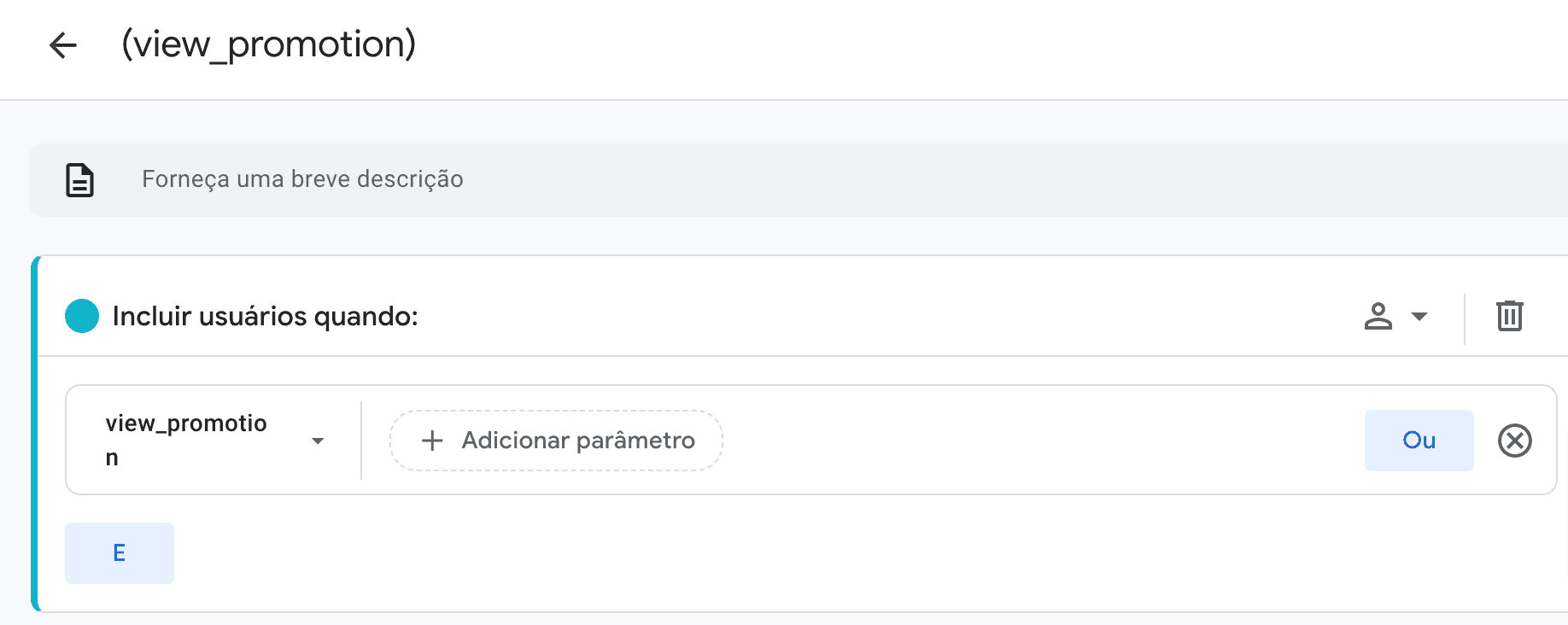The width and height of the screenshot is (1568, 625).
Task: Click the blank header area beside the title
Action: [939, 48]
